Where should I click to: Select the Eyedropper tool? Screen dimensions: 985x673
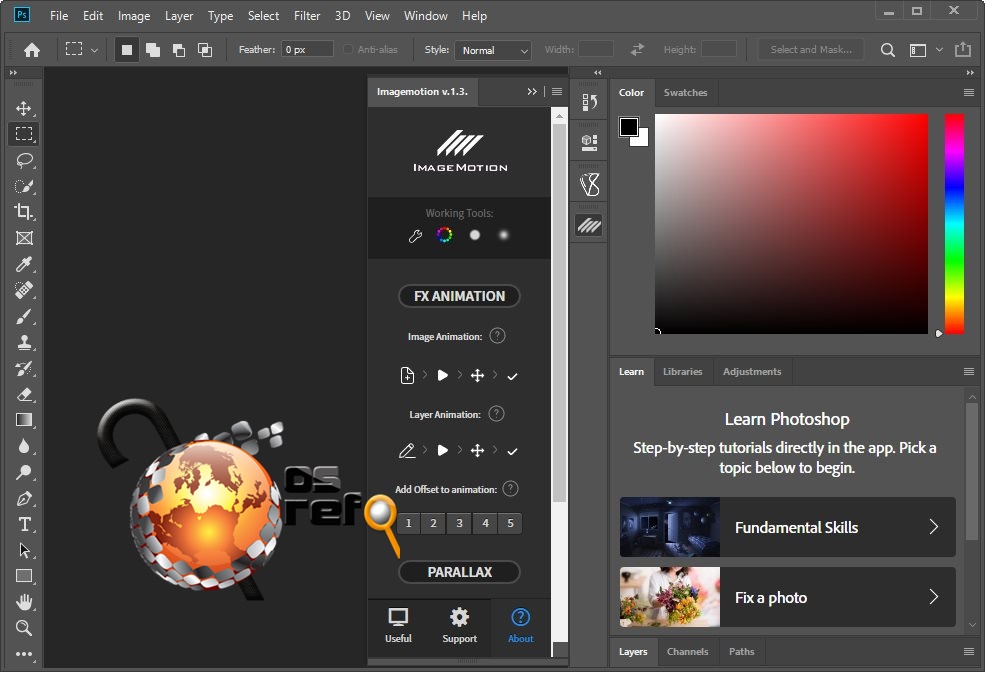24,264
